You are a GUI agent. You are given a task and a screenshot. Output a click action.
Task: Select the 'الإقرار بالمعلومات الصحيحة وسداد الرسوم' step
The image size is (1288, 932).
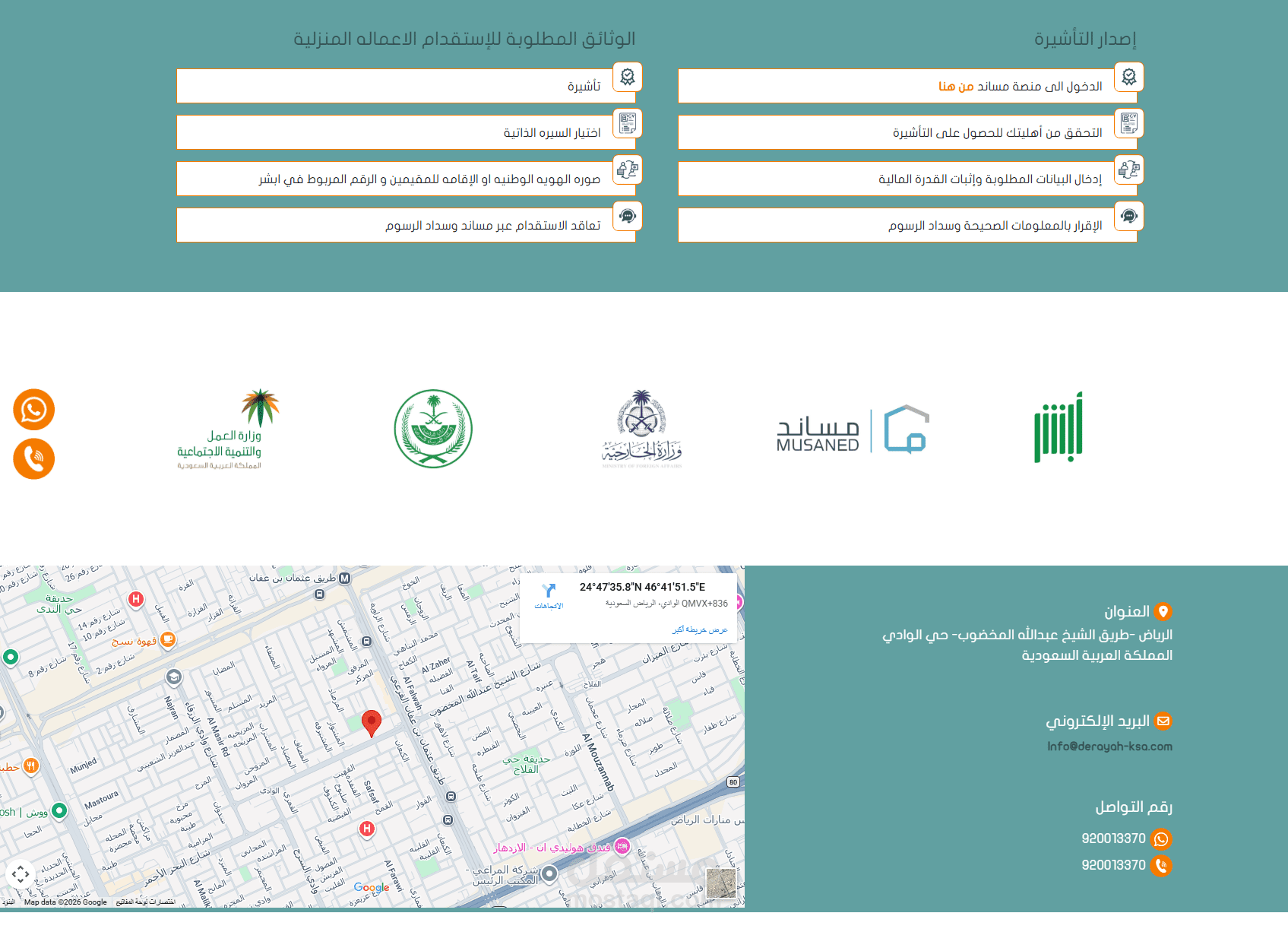point(907,225)
